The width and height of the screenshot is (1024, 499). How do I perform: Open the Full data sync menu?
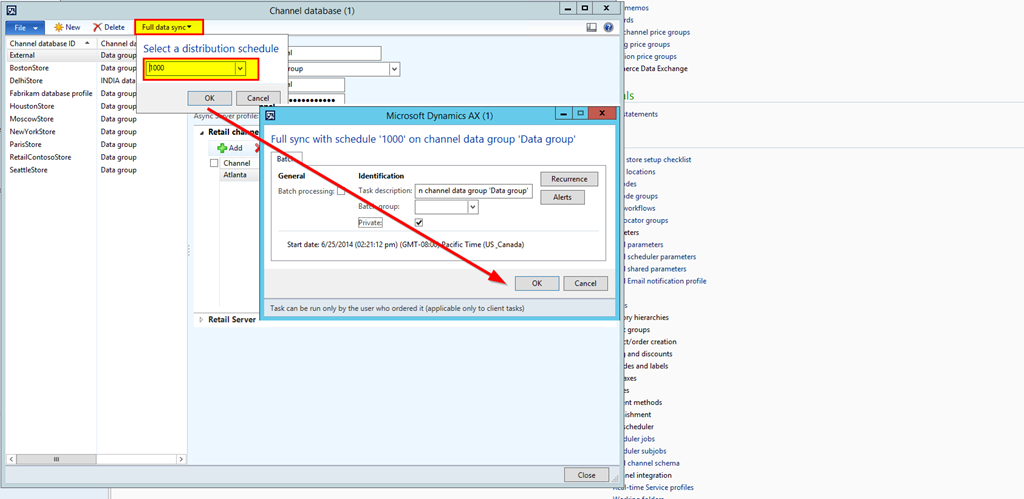(169, 27)
